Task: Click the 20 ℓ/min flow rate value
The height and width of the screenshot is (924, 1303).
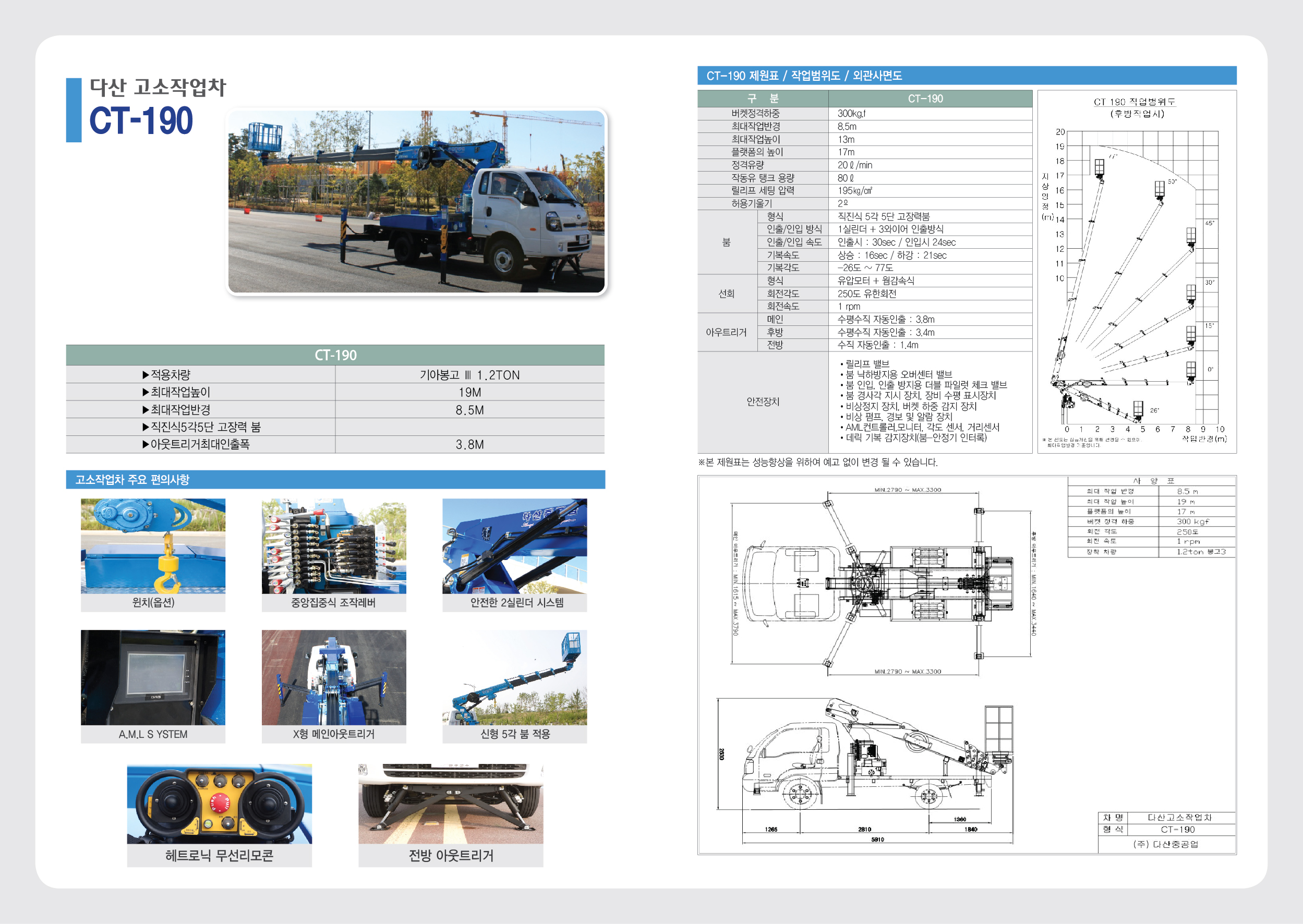Action: click(854, 165)
